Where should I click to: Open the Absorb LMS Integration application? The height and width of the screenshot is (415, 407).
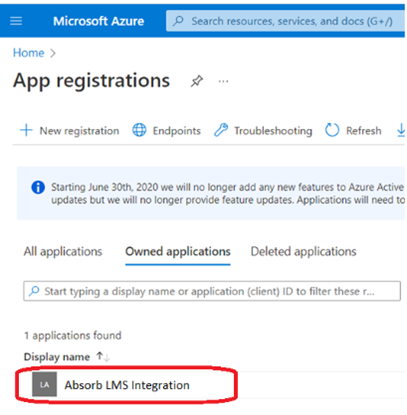(127, 385)
